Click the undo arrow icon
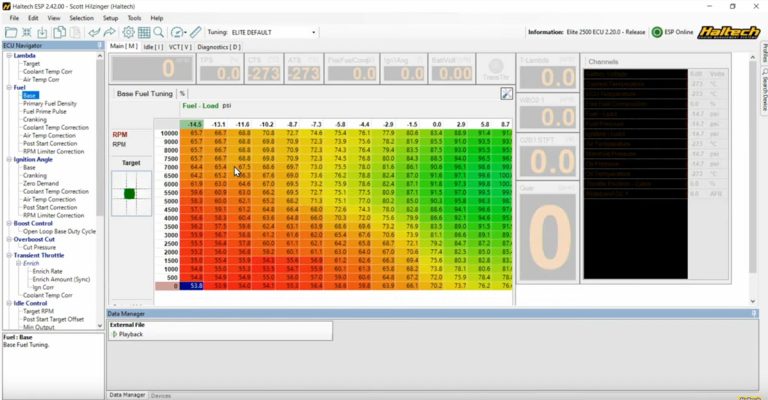The height and width of the screenshot is (400, 768). [94, 32]
